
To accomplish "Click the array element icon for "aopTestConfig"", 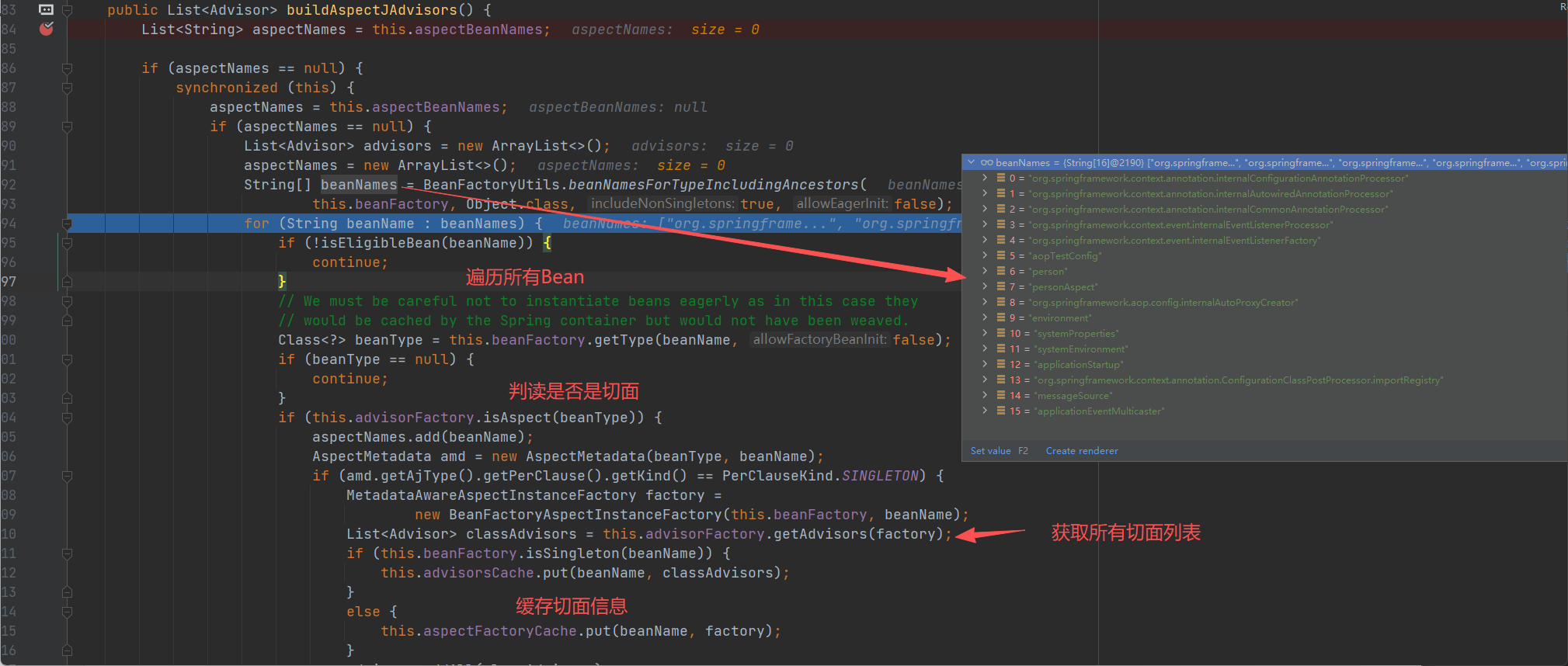I will point(1001,256).
